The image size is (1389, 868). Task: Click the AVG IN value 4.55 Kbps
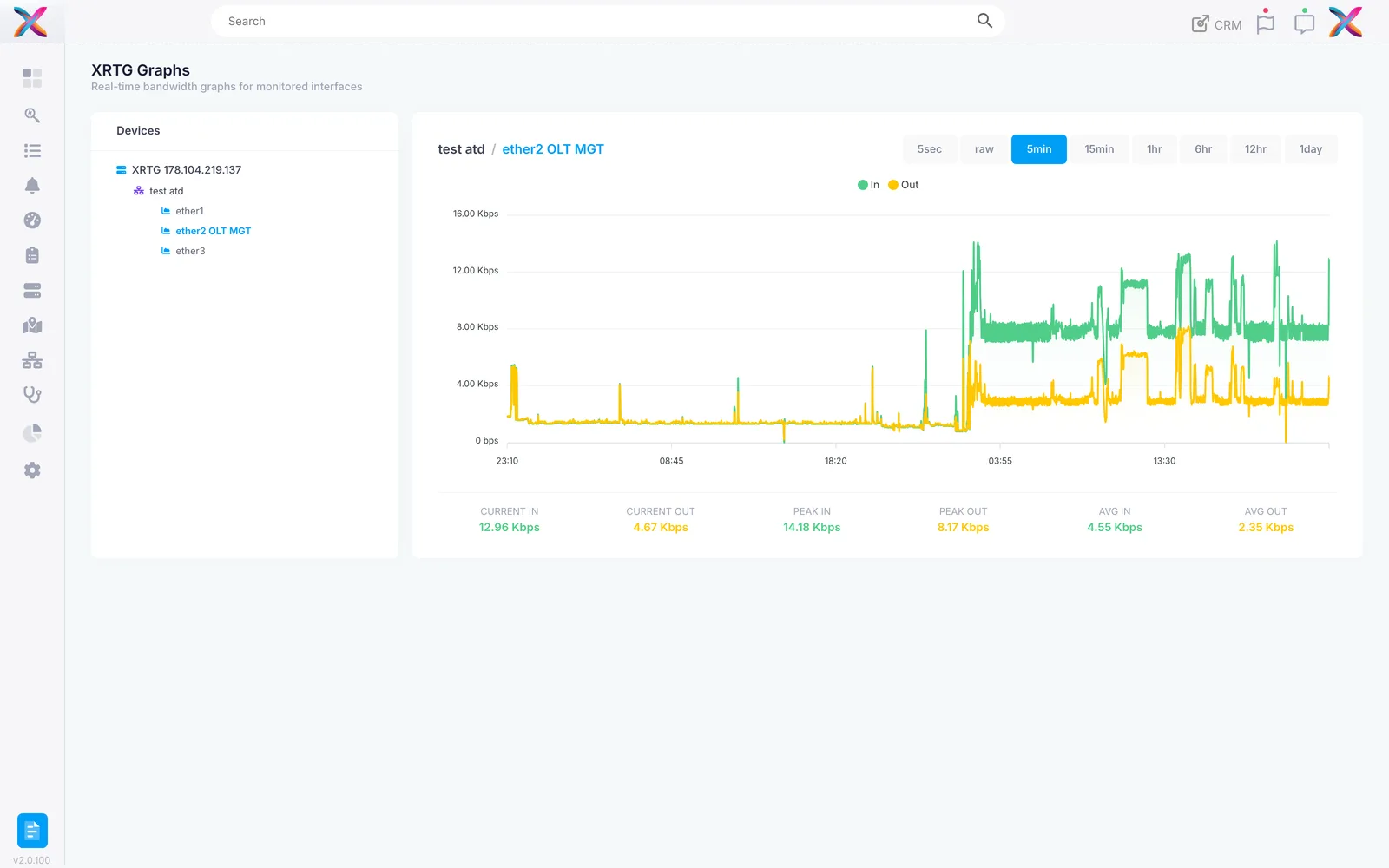1115,528
